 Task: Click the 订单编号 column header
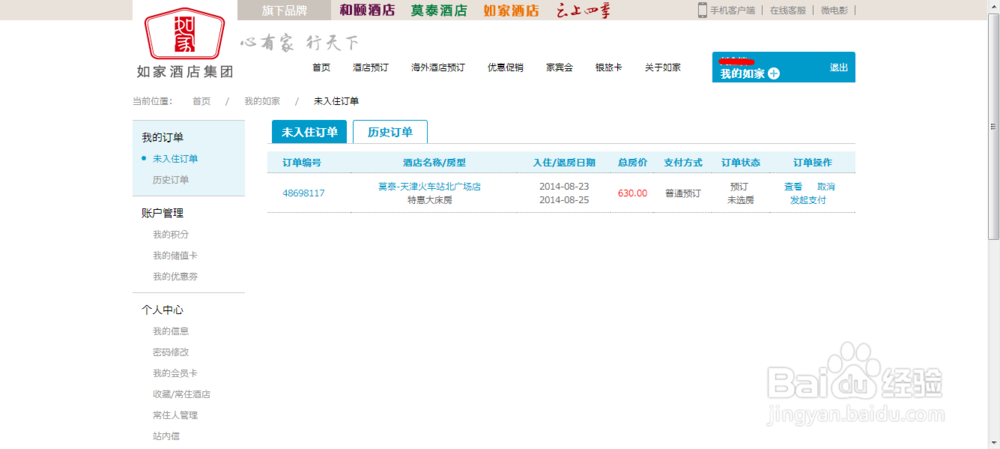pos(302,163)
